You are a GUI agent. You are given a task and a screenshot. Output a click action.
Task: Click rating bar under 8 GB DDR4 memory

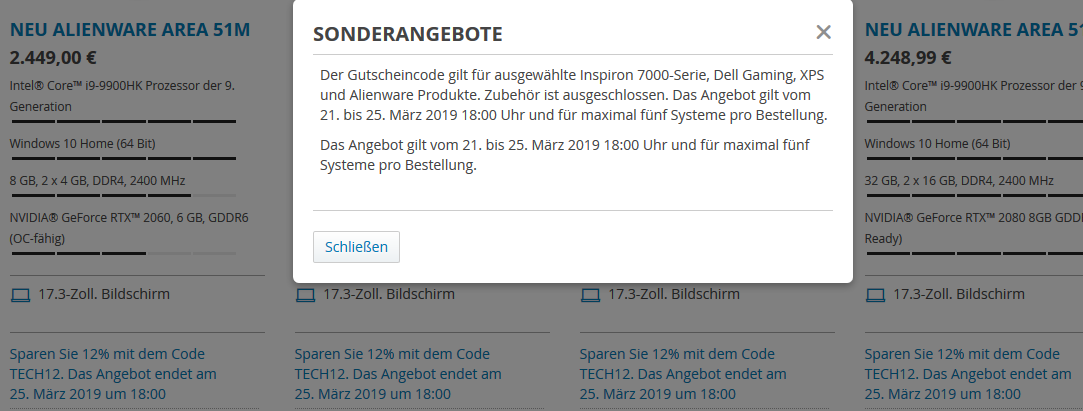pos(124,195)
